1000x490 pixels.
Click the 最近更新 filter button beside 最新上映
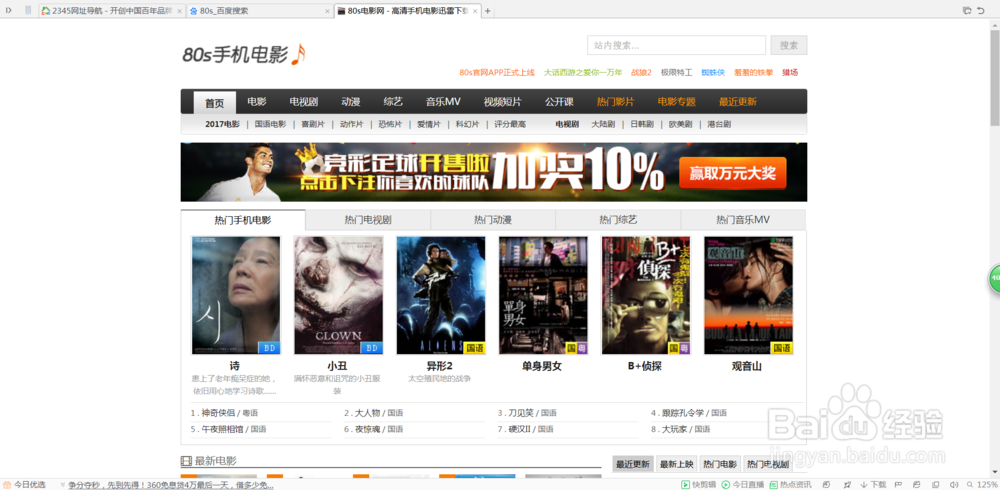click(633, 464)
